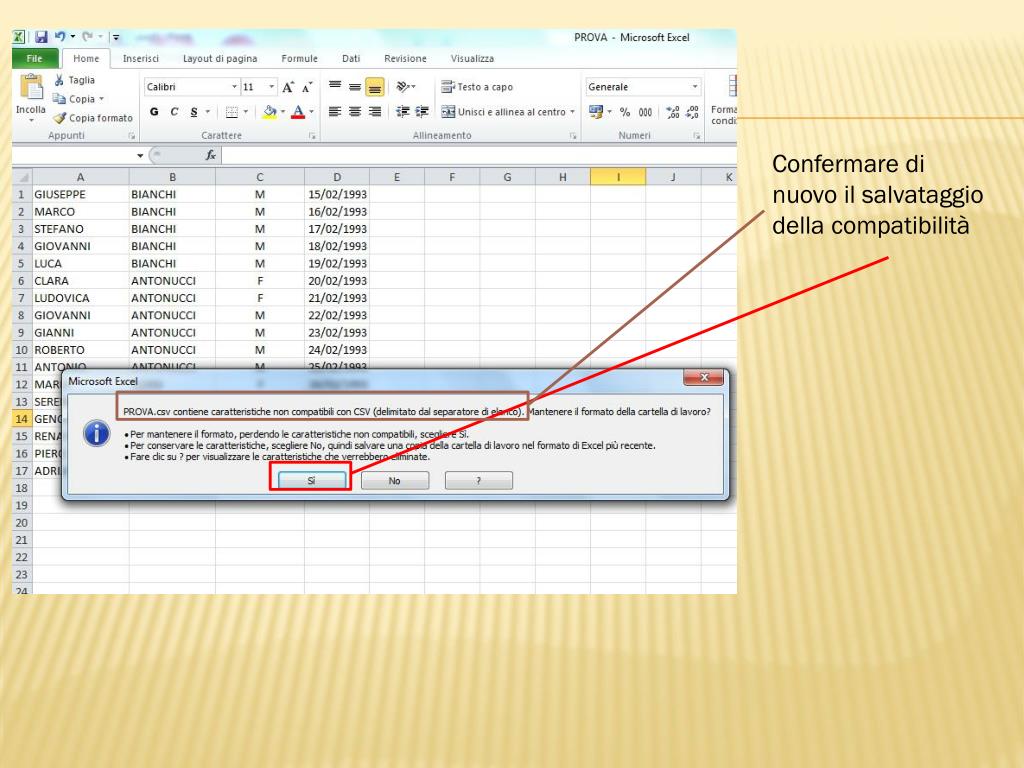Switch to the Layout di pagina tab
This screenshot has width=1024, height=768.
(x=220, y=58)
